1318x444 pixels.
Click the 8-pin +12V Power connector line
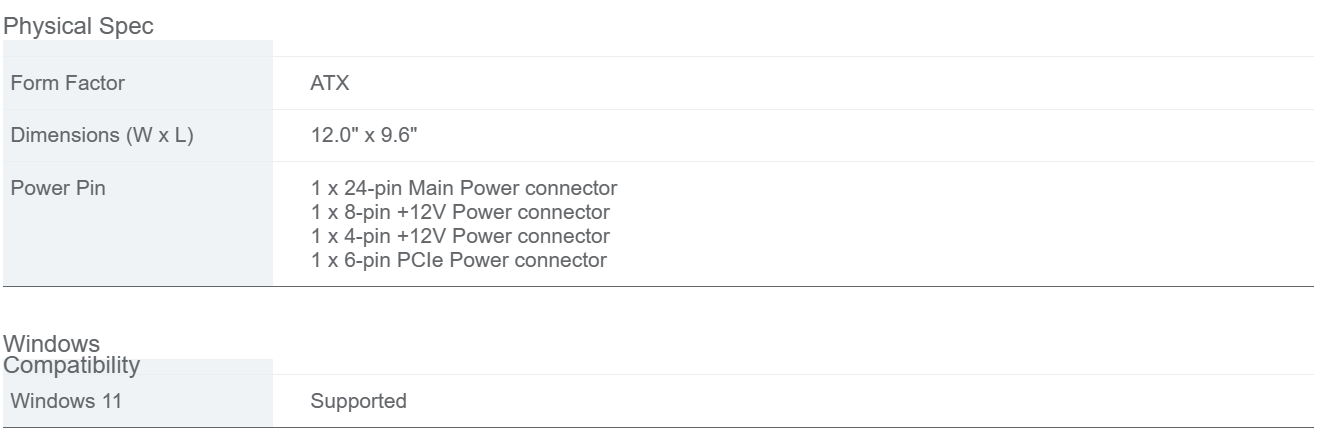pyautogui.click(x=460, y=213)
